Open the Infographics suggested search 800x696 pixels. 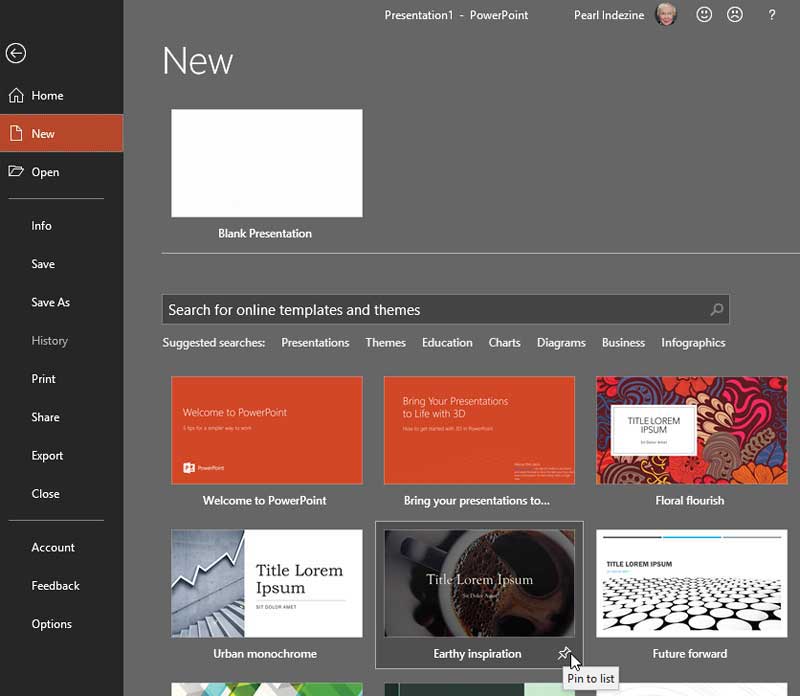click(693, 342)
